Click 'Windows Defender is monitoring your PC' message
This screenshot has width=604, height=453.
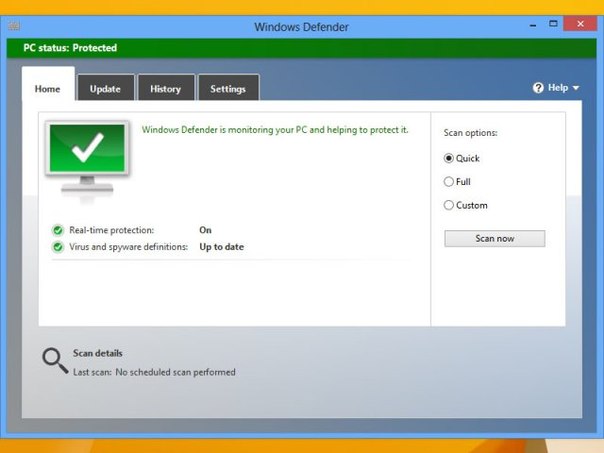tap(275, 130)
